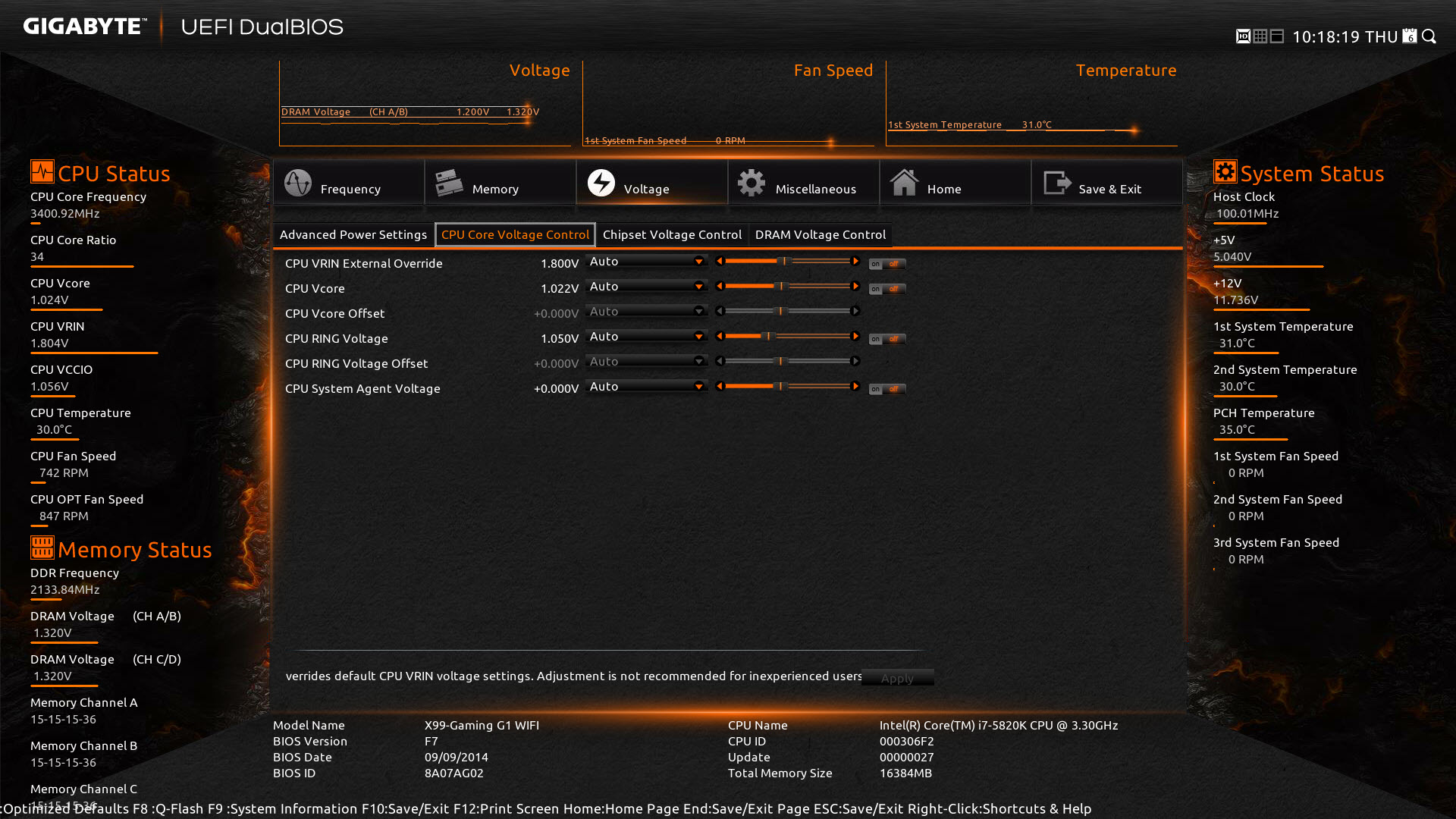Click CPU Core Frequency 3400.92MHz reading
Screen dimensions: 1456x819
(x=65, y=213)
